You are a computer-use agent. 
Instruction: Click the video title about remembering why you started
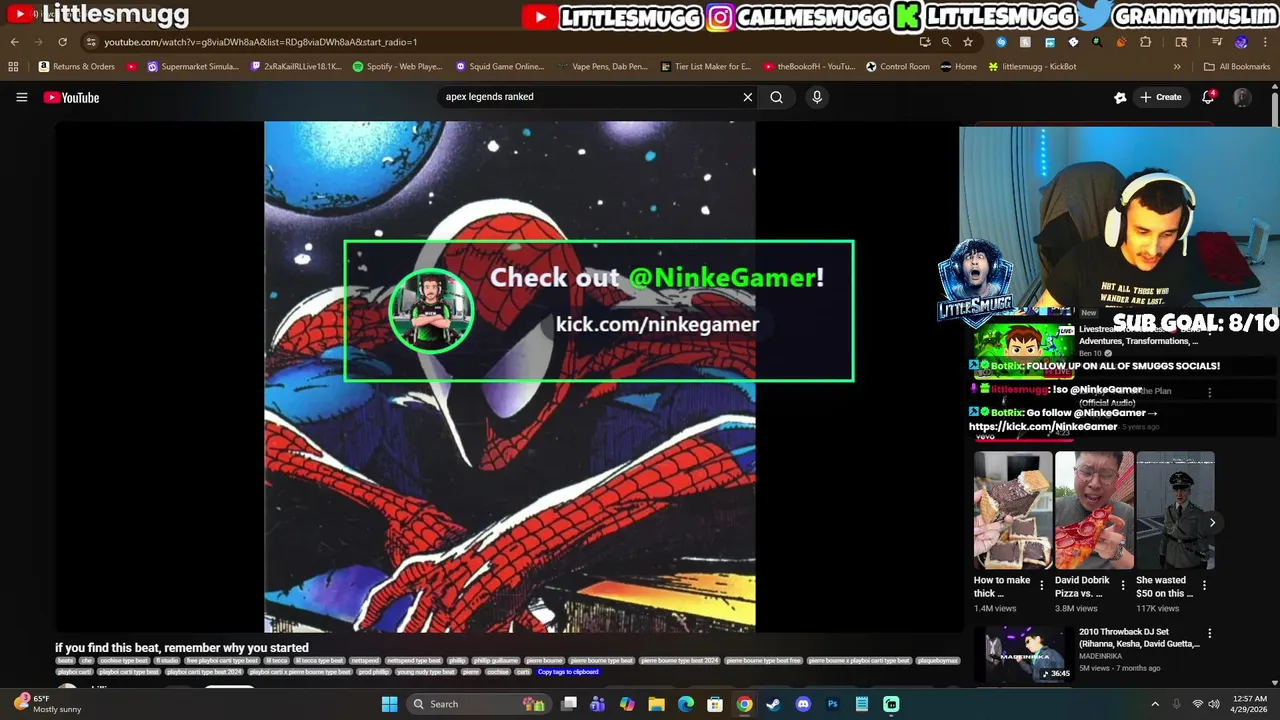(x=182, y=648)
